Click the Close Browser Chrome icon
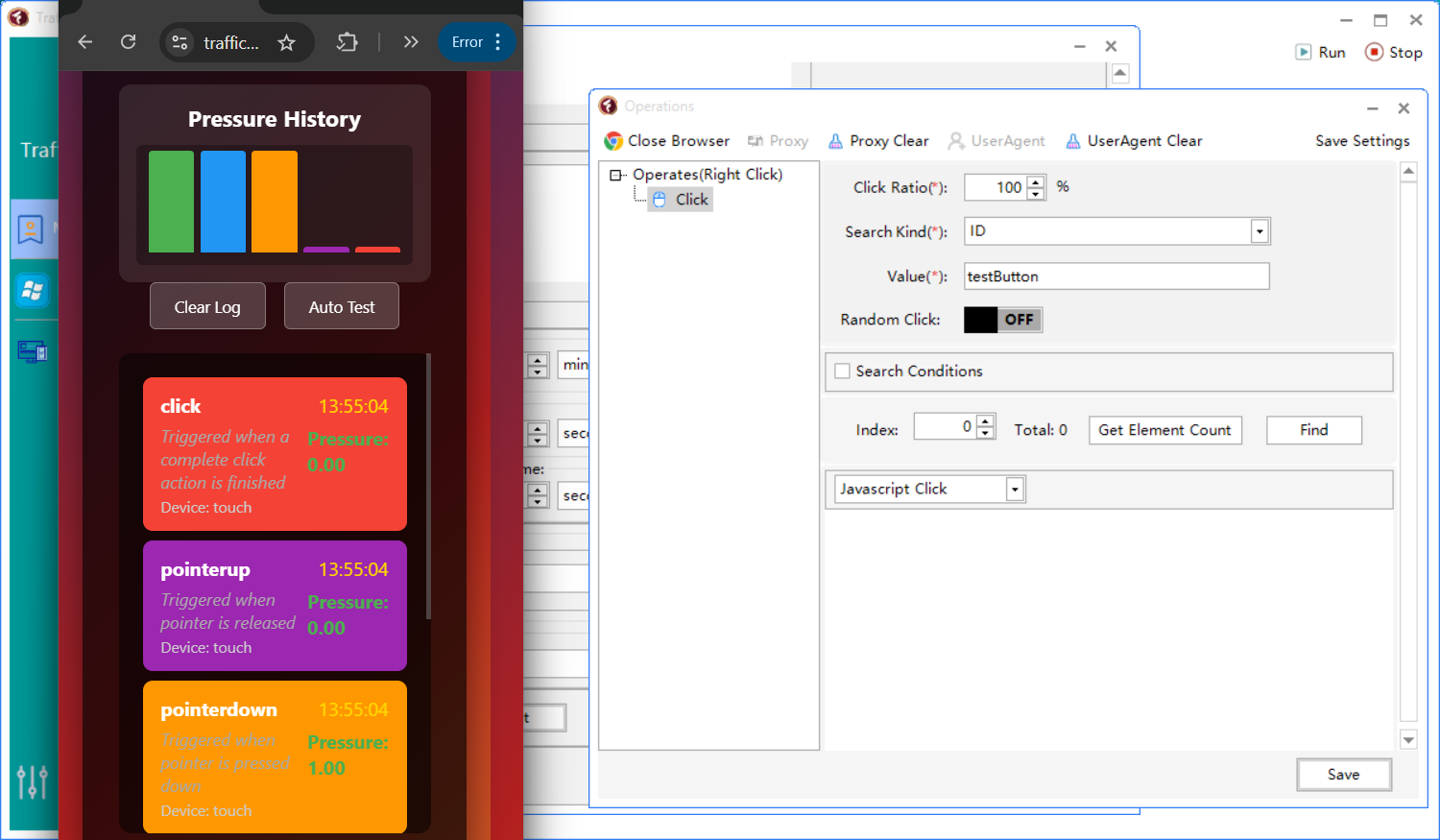 (x=613, y=141)
